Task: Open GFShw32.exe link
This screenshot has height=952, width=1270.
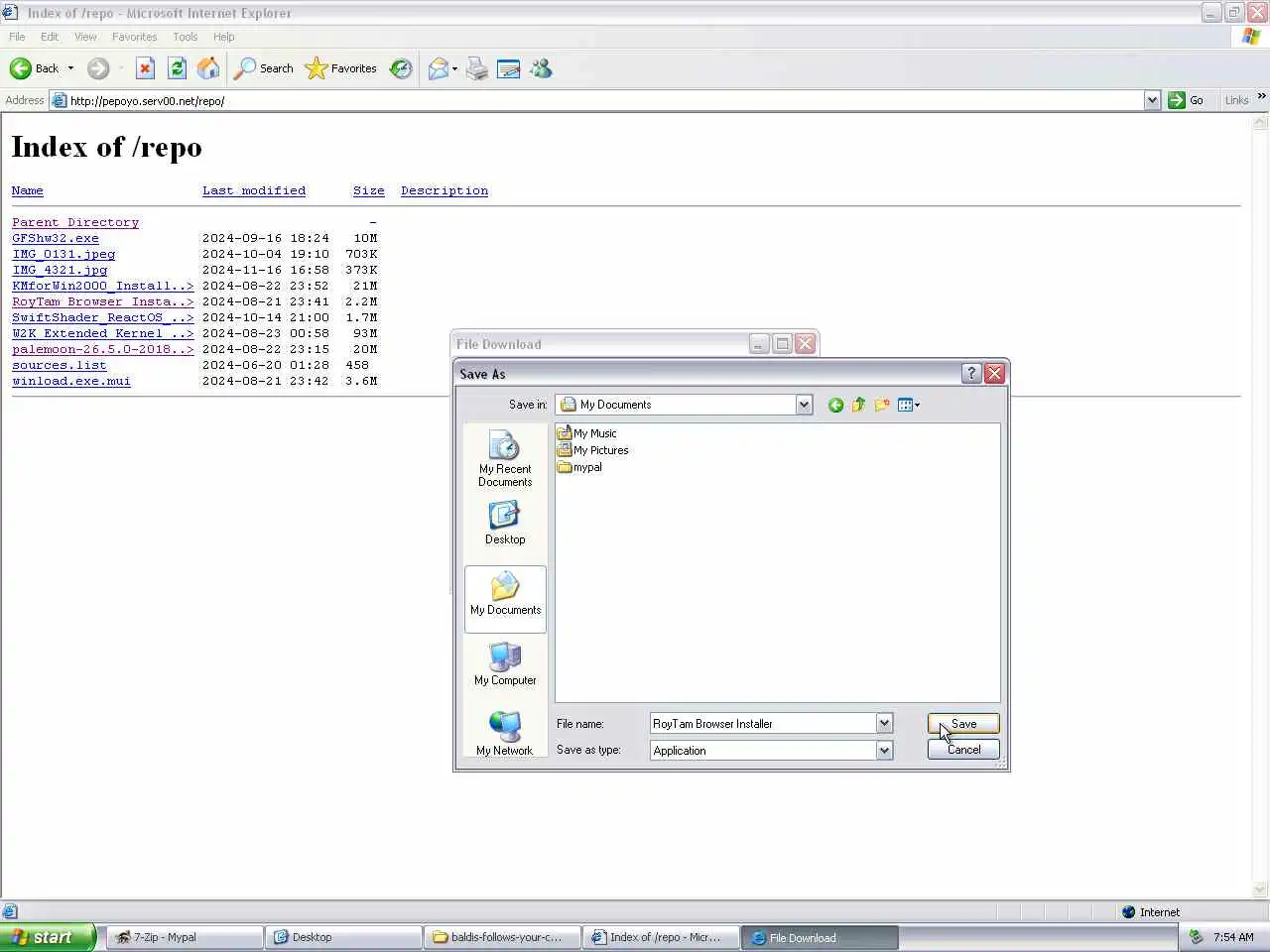Action: [56, 238]
